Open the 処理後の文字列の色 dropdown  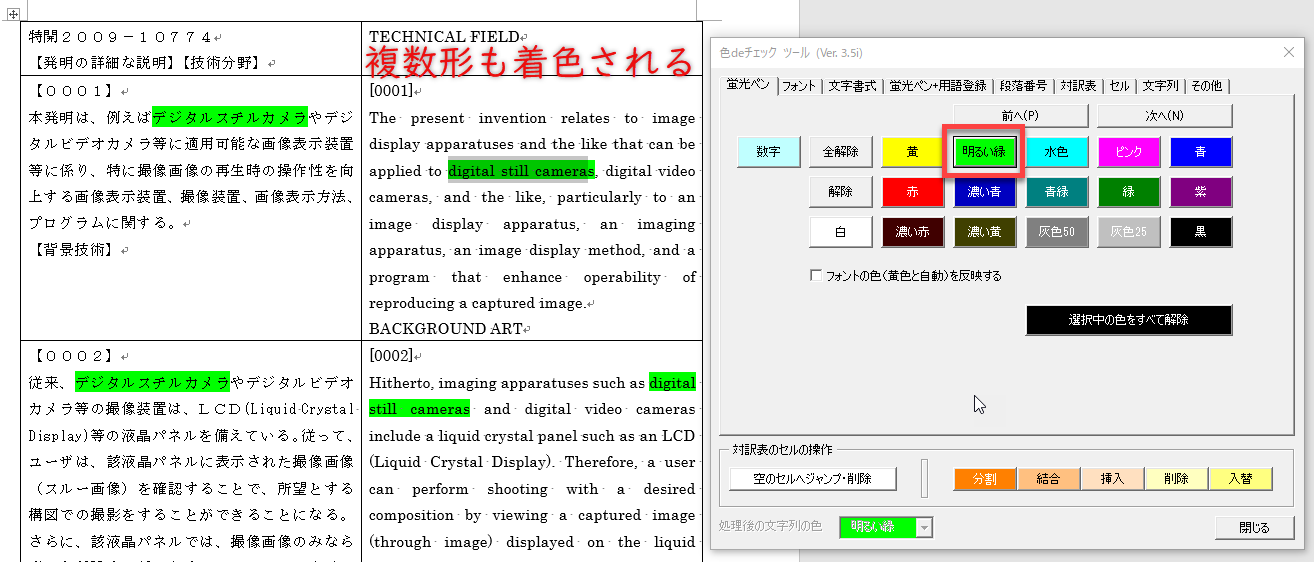coord(924,527)
